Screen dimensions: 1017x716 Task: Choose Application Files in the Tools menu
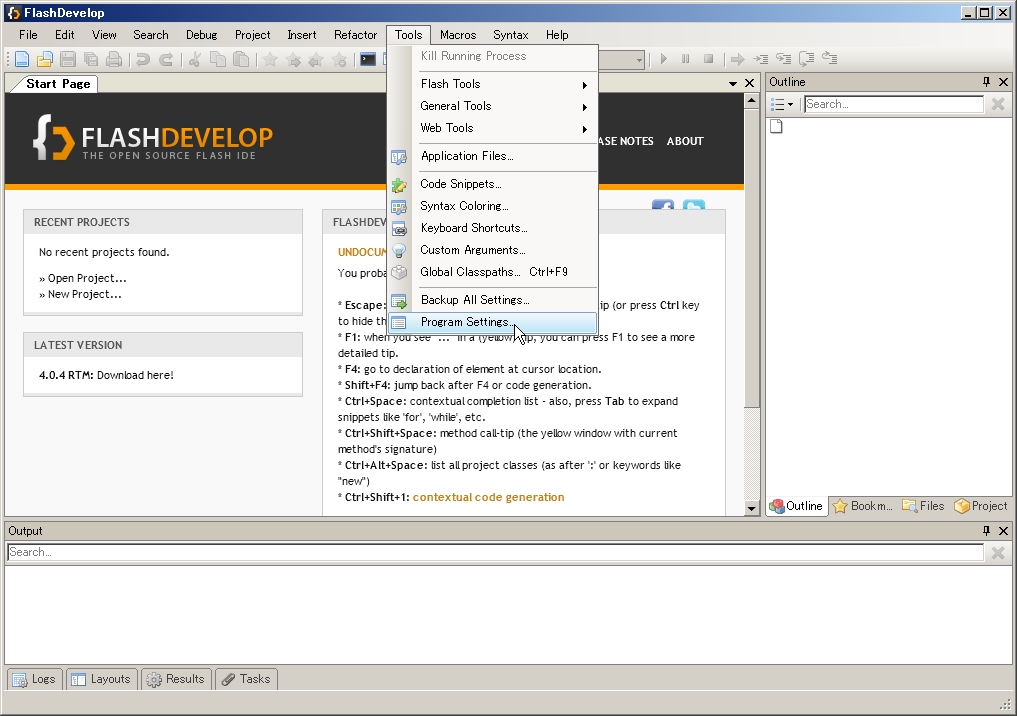click(493, 156)
